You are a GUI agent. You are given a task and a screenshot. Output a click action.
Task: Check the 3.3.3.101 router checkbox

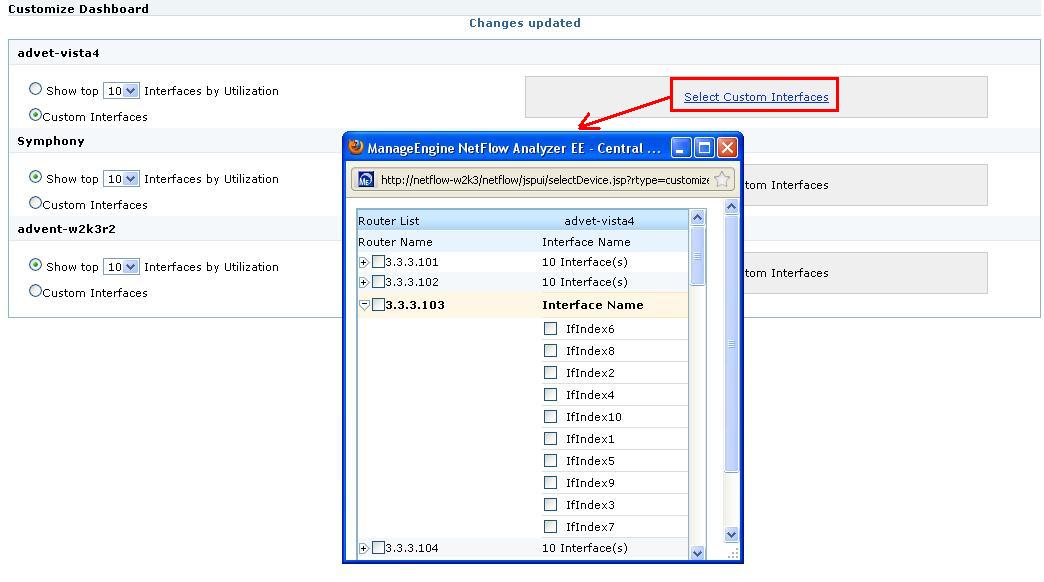tap(378, 262)
